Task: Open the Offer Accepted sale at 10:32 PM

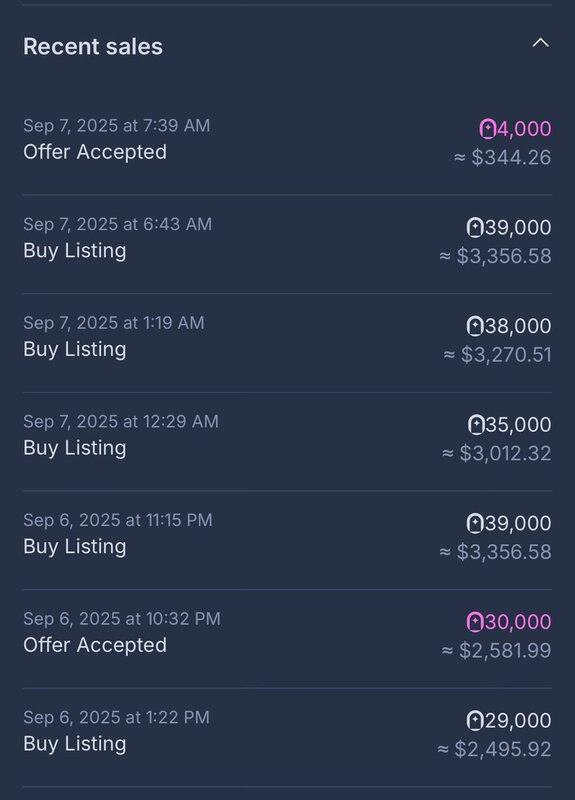Action: [x=287, y=635]
